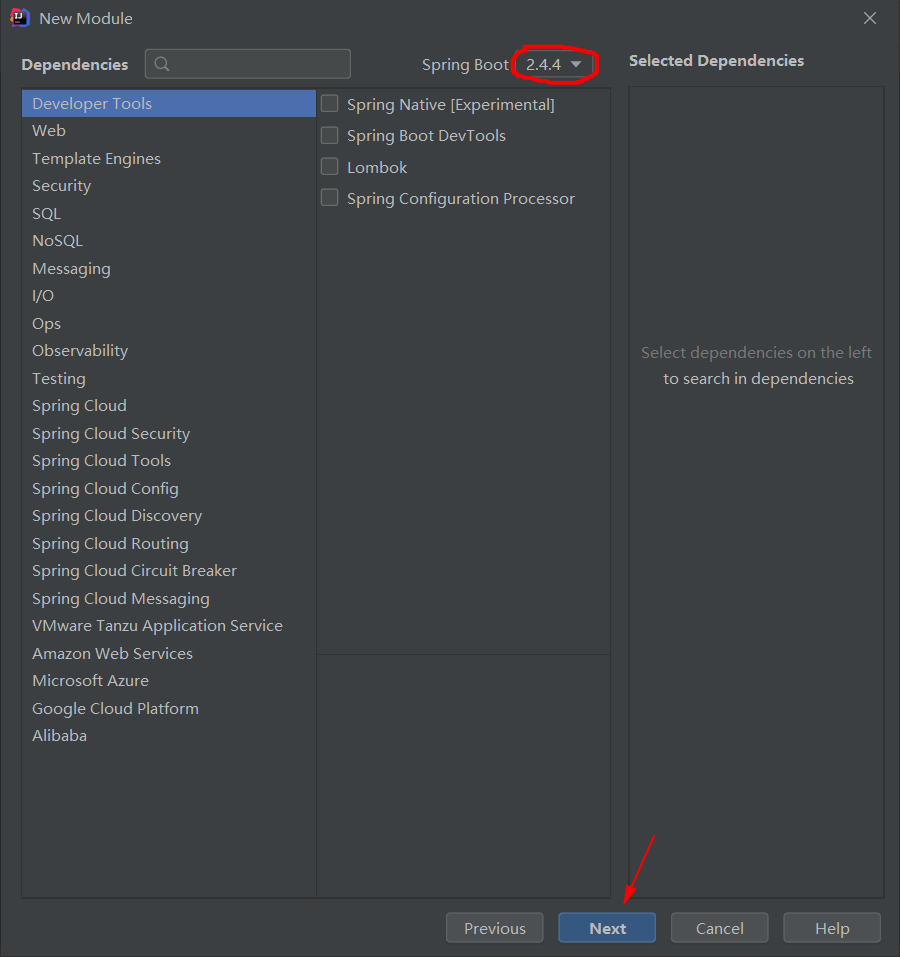Click the Previous button
The image size is (900, 957).
click(494, 927)
